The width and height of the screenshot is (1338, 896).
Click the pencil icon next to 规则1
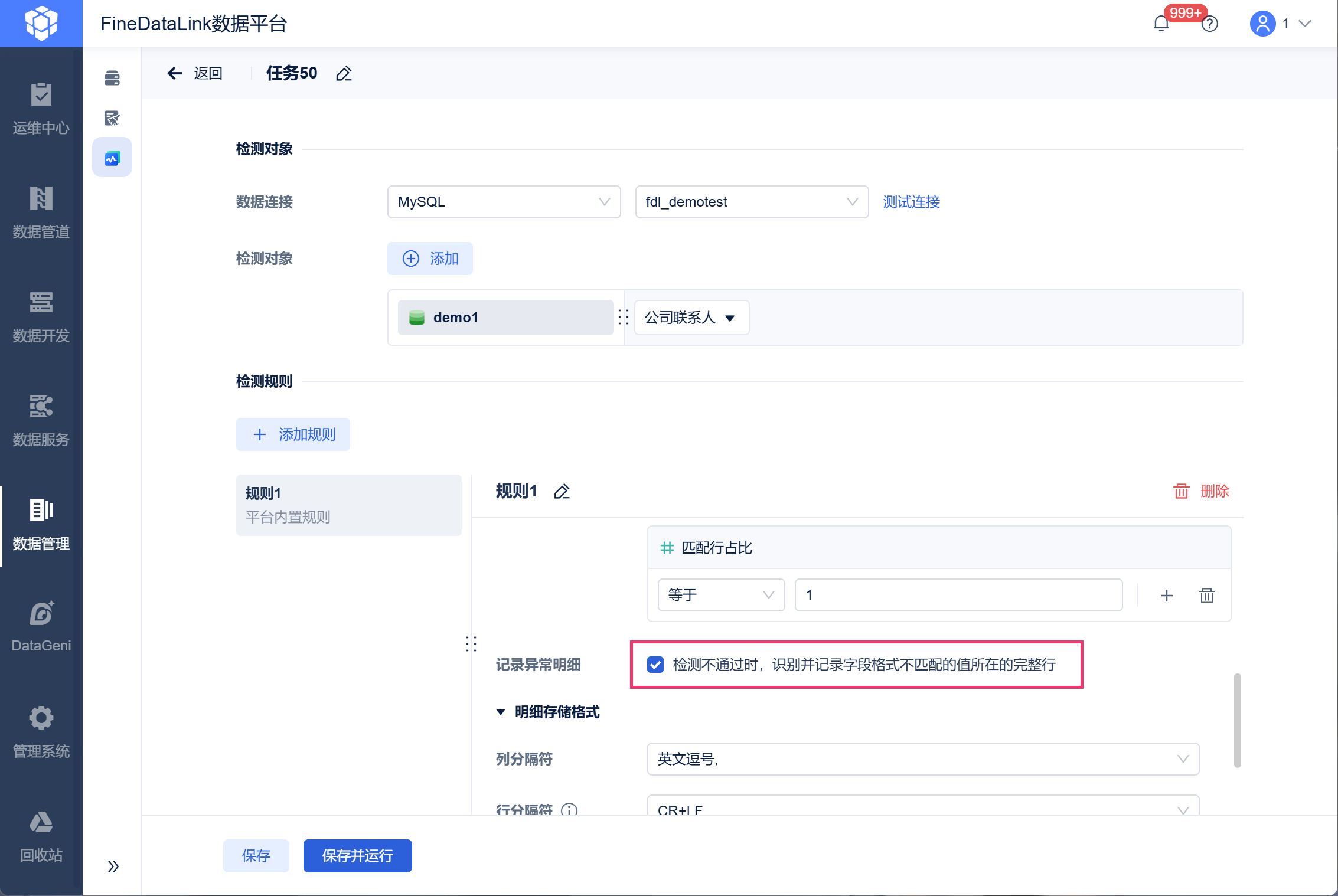click(562, 491)
